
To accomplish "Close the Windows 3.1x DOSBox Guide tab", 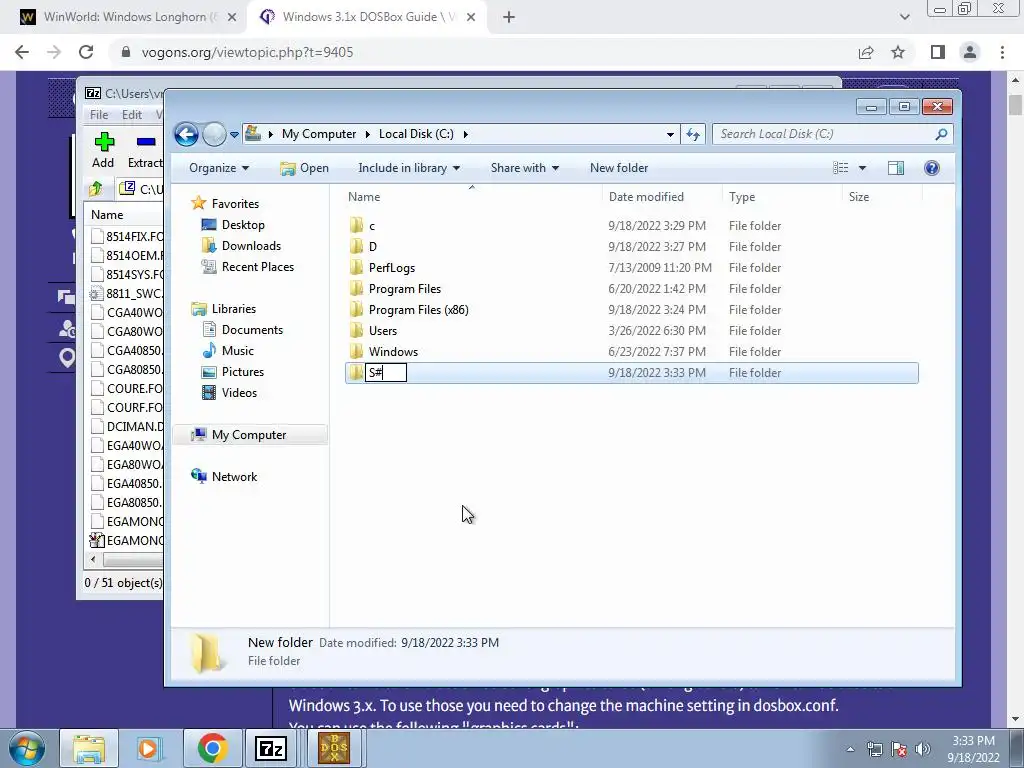I will pos(470,17).
